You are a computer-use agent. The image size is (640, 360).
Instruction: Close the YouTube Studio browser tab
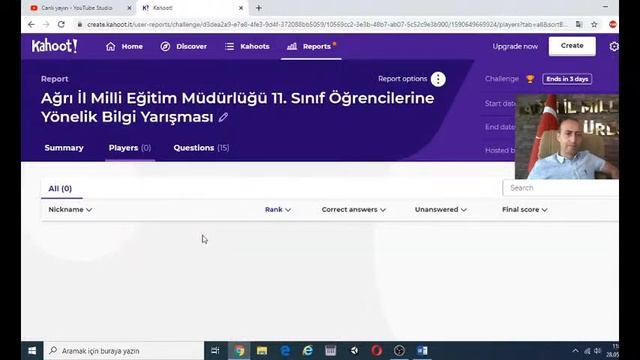[129, 8]
